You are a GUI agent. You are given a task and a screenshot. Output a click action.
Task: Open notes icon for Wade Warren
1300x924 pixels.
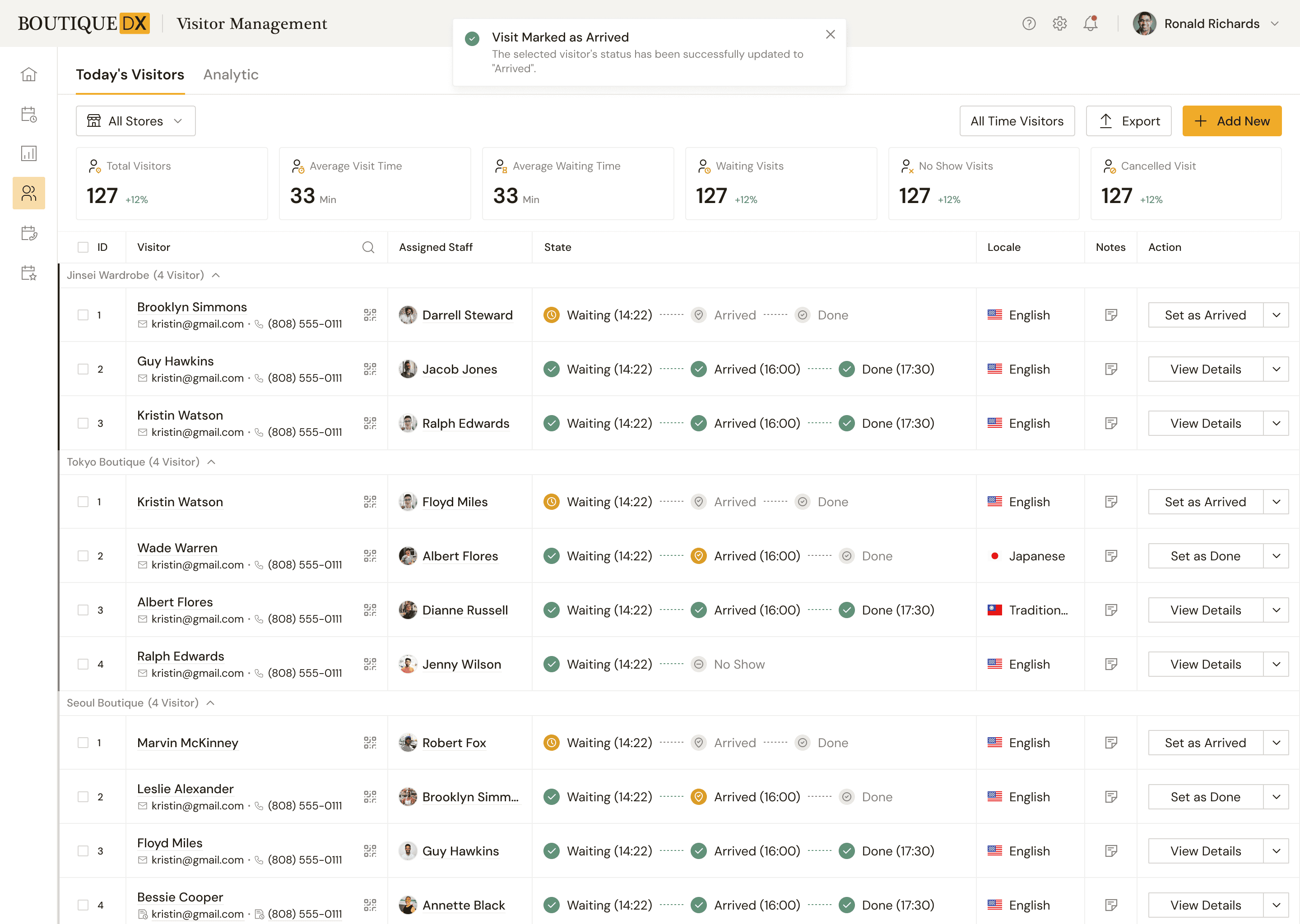tap(1110, 556)
